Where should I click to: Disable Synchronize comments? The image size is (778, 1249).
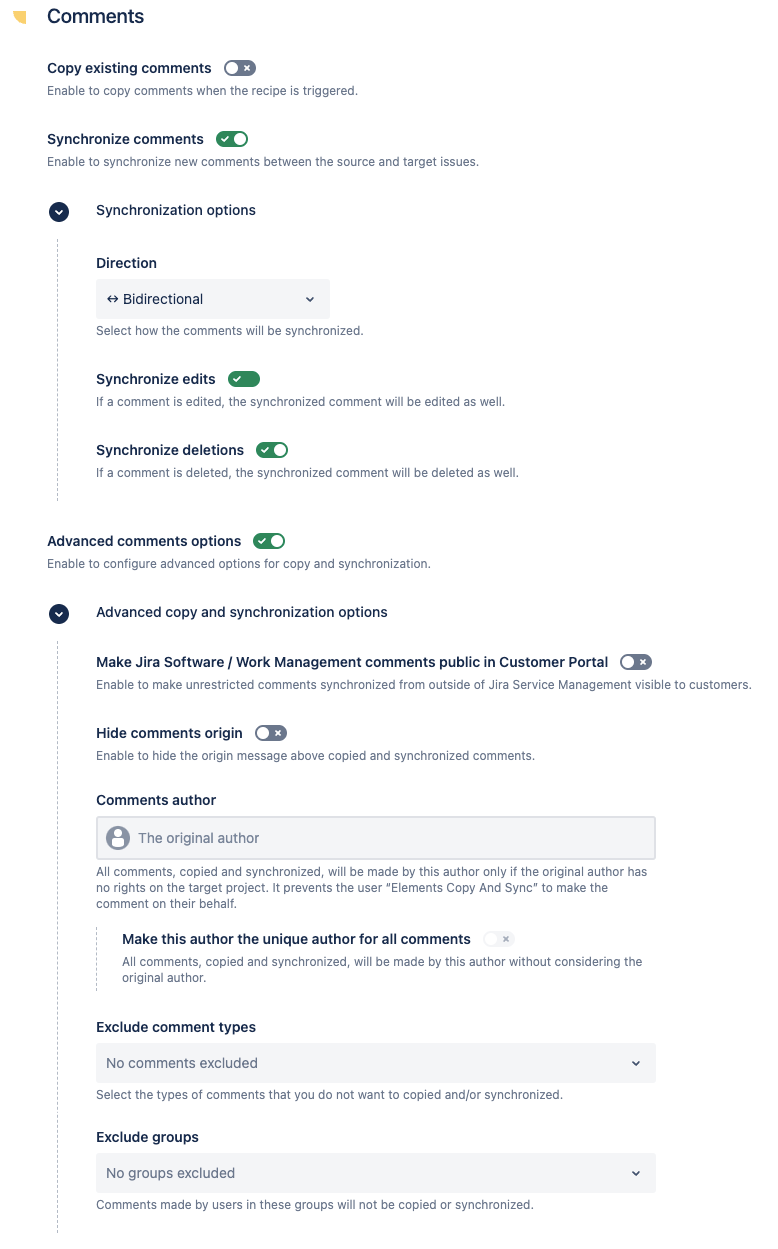point(232,139)
